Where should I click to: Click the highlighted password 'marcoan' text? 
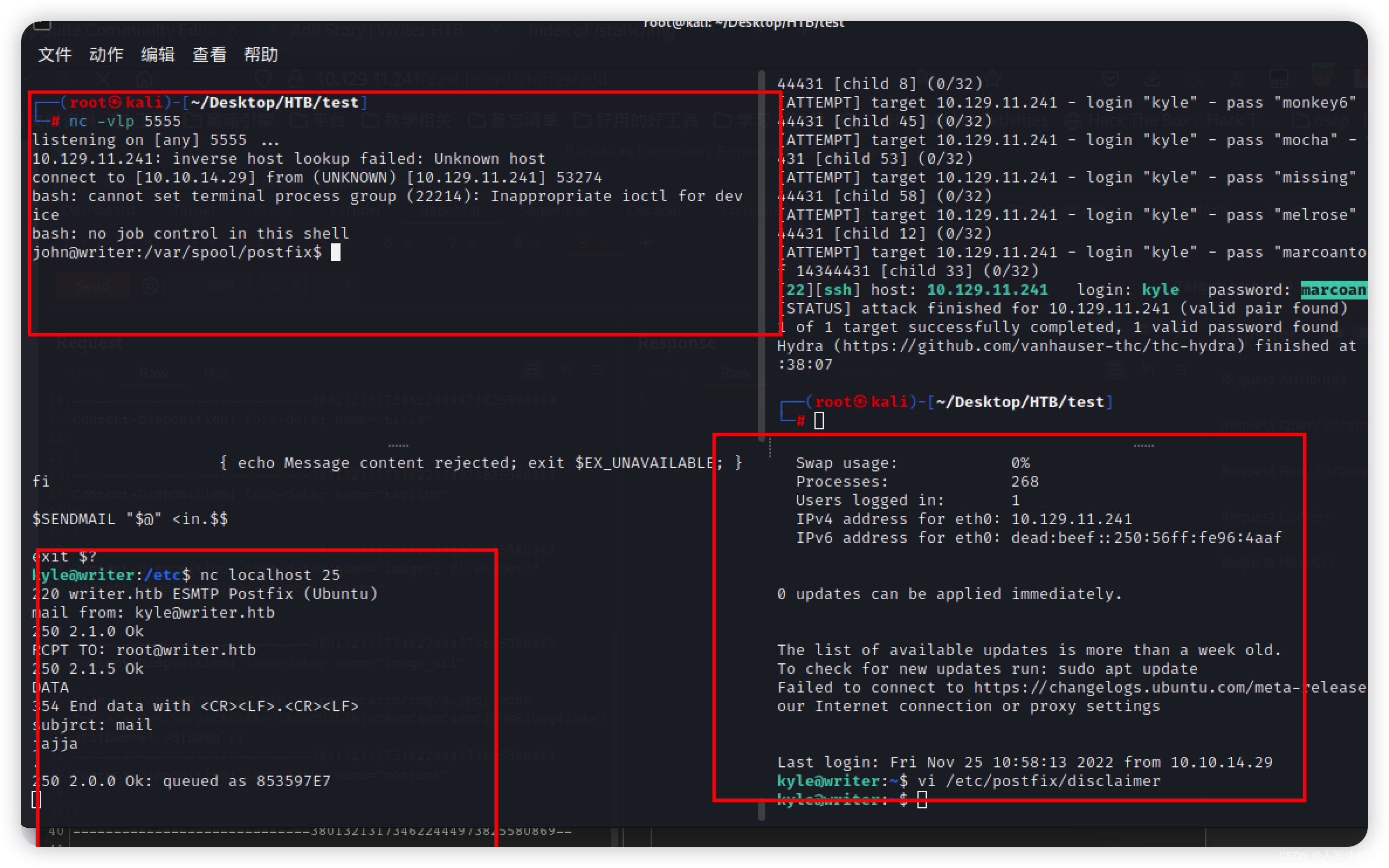point(1333,290)
